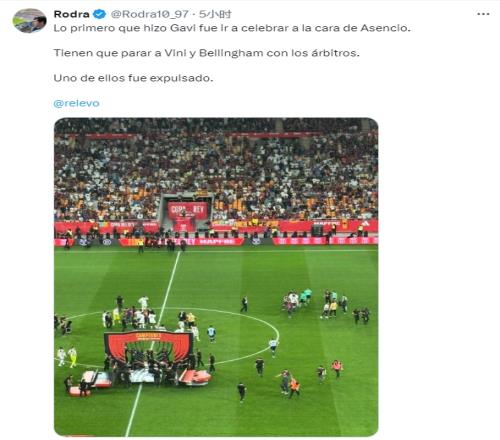This screenshot has width=500, height=440.
Task: Click the tweet line mentioning Gavi and Asencio
Action: coord(232,28)
